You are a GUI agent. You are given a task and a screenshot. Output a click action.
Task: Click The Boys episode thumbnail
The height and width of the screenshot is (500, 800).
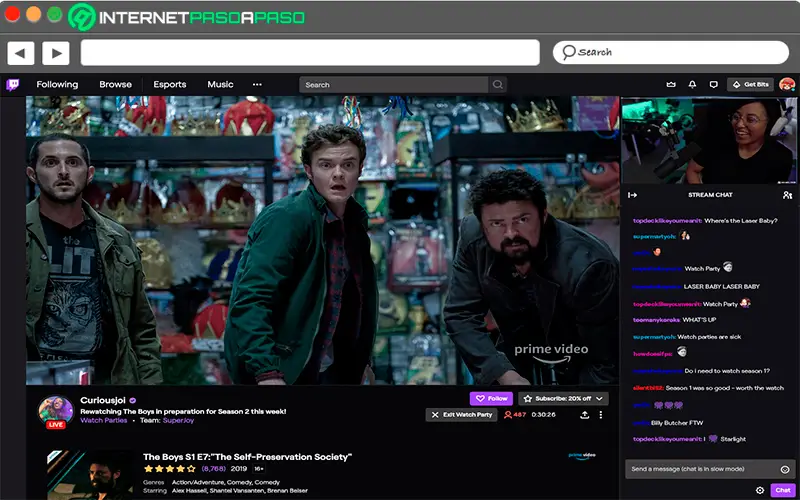91,475
